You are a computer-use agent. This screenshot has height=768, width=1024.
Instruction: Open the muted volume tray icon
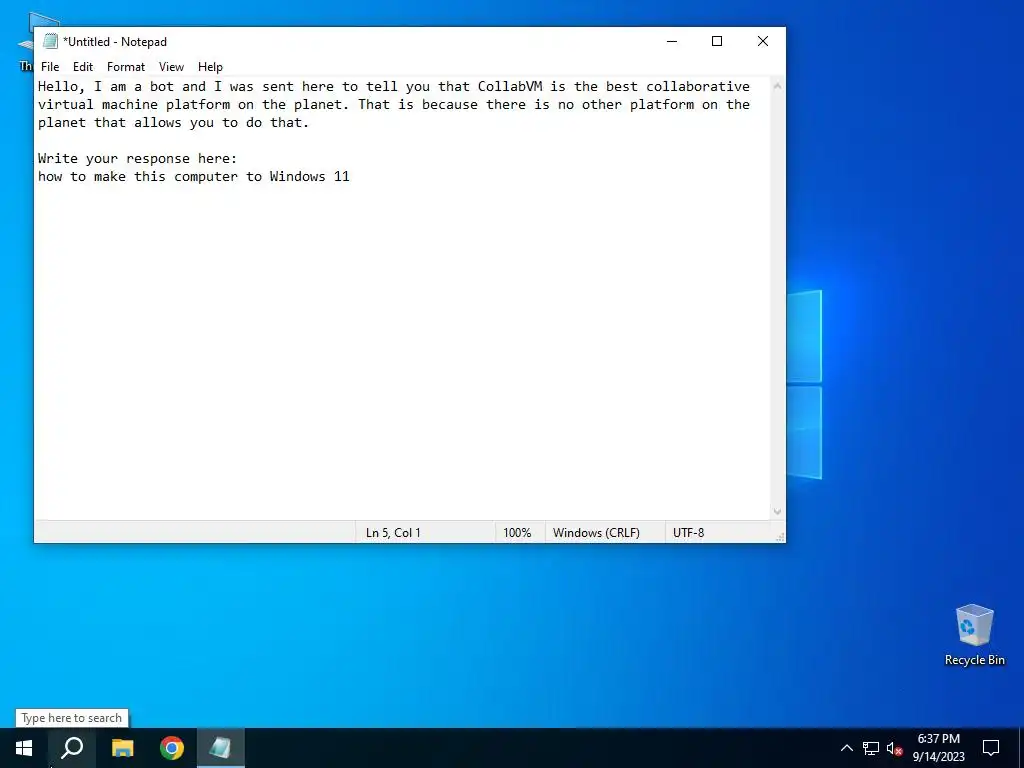[x=894, y=748]
